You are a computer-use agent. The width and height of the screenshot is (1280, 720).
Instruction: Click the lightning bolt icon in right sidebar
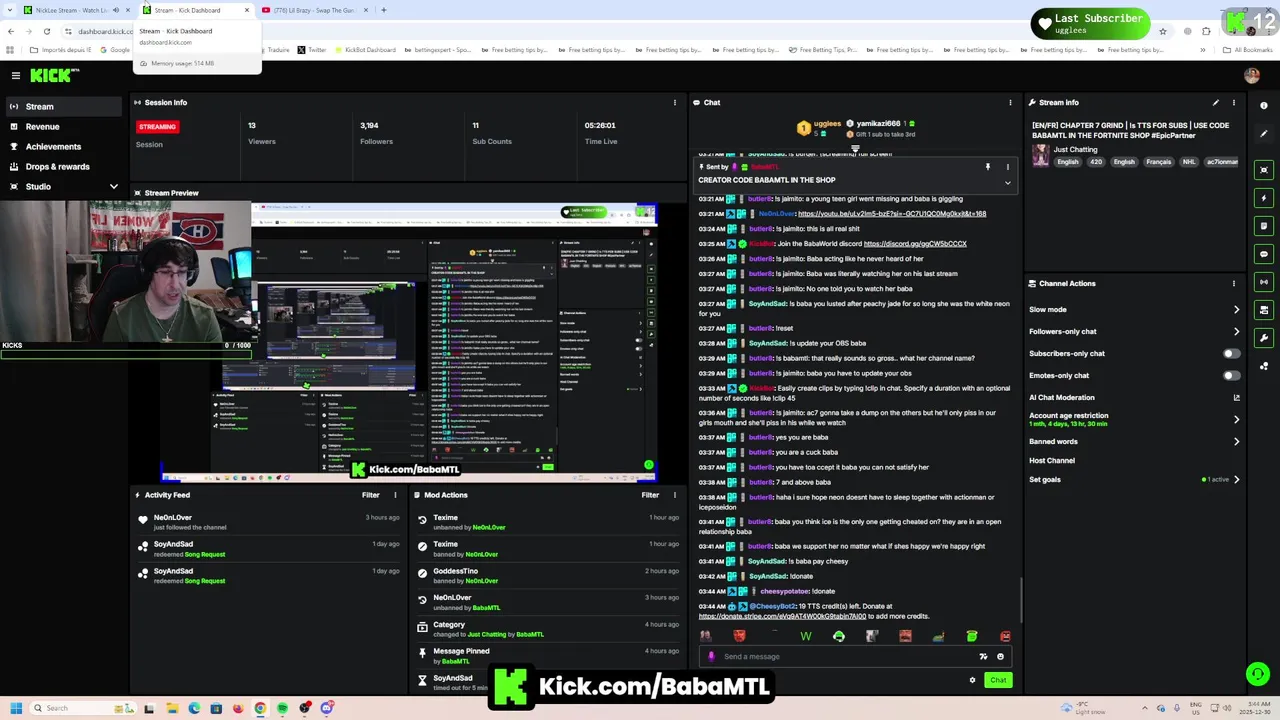pos(1264,198)
